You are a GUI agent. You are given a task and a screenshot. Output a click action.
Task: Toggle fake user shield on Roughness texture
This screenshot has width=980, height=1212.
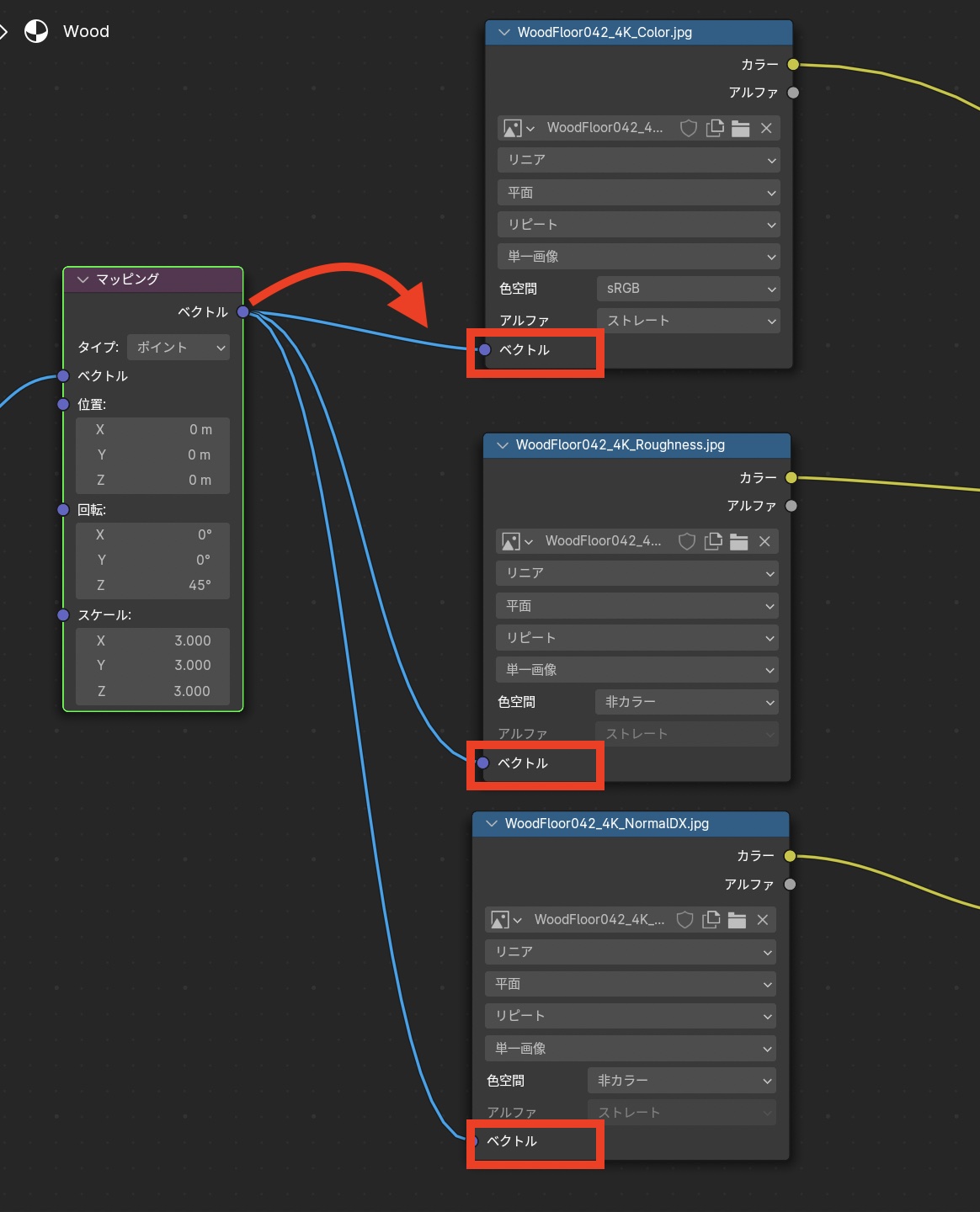click(687, 541)
